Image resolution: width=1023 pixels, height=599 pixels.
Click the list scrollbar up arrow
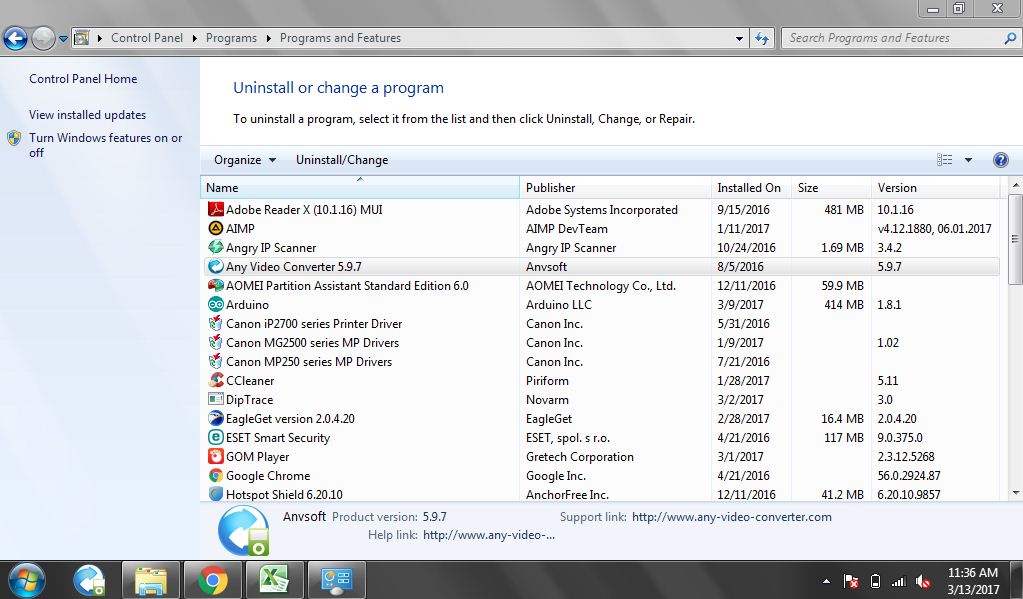click(1016, 186)
